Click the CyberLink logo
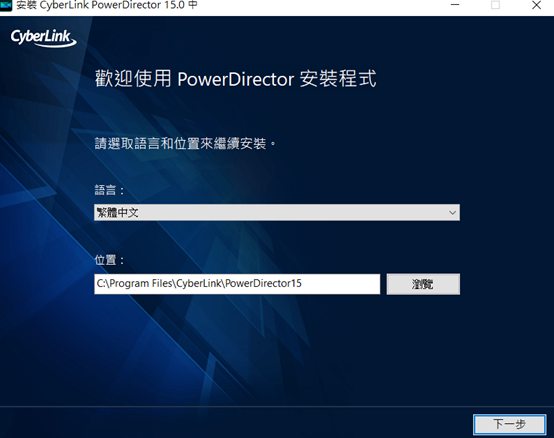 (x=43, y=38)
